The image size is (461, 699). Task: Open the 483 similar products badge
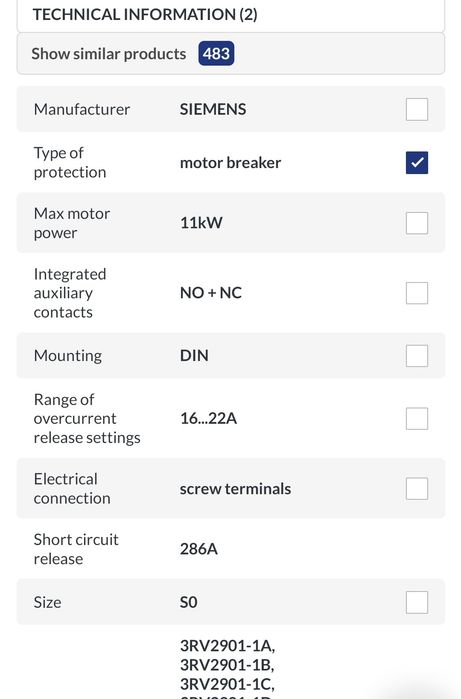[x=216, y=53]
